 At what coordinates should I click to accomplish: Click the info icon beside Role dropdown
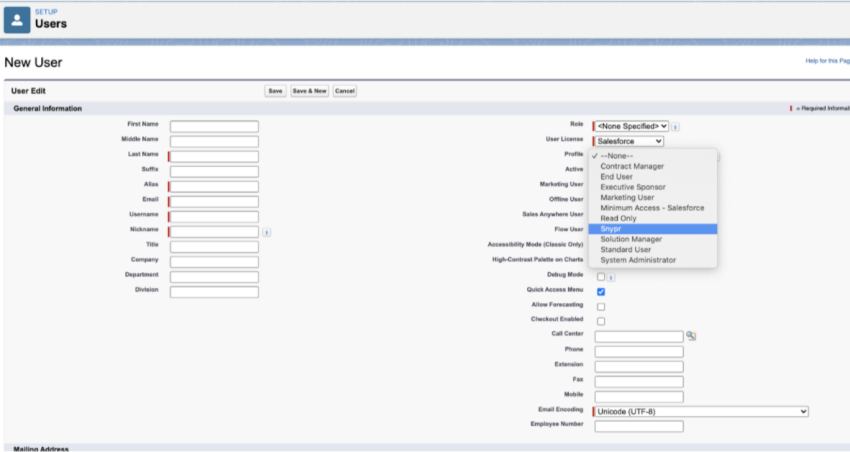click(676, 127)
